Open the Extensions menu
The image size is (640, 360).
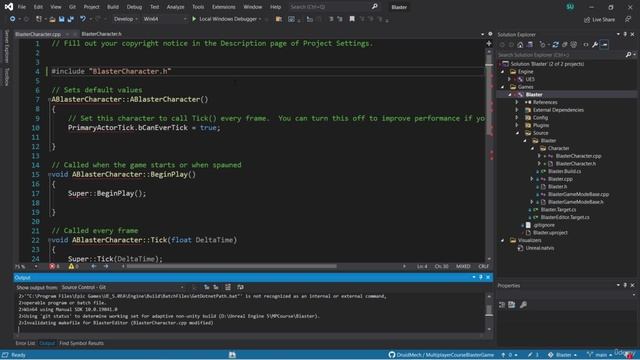[x=224, y=7]
